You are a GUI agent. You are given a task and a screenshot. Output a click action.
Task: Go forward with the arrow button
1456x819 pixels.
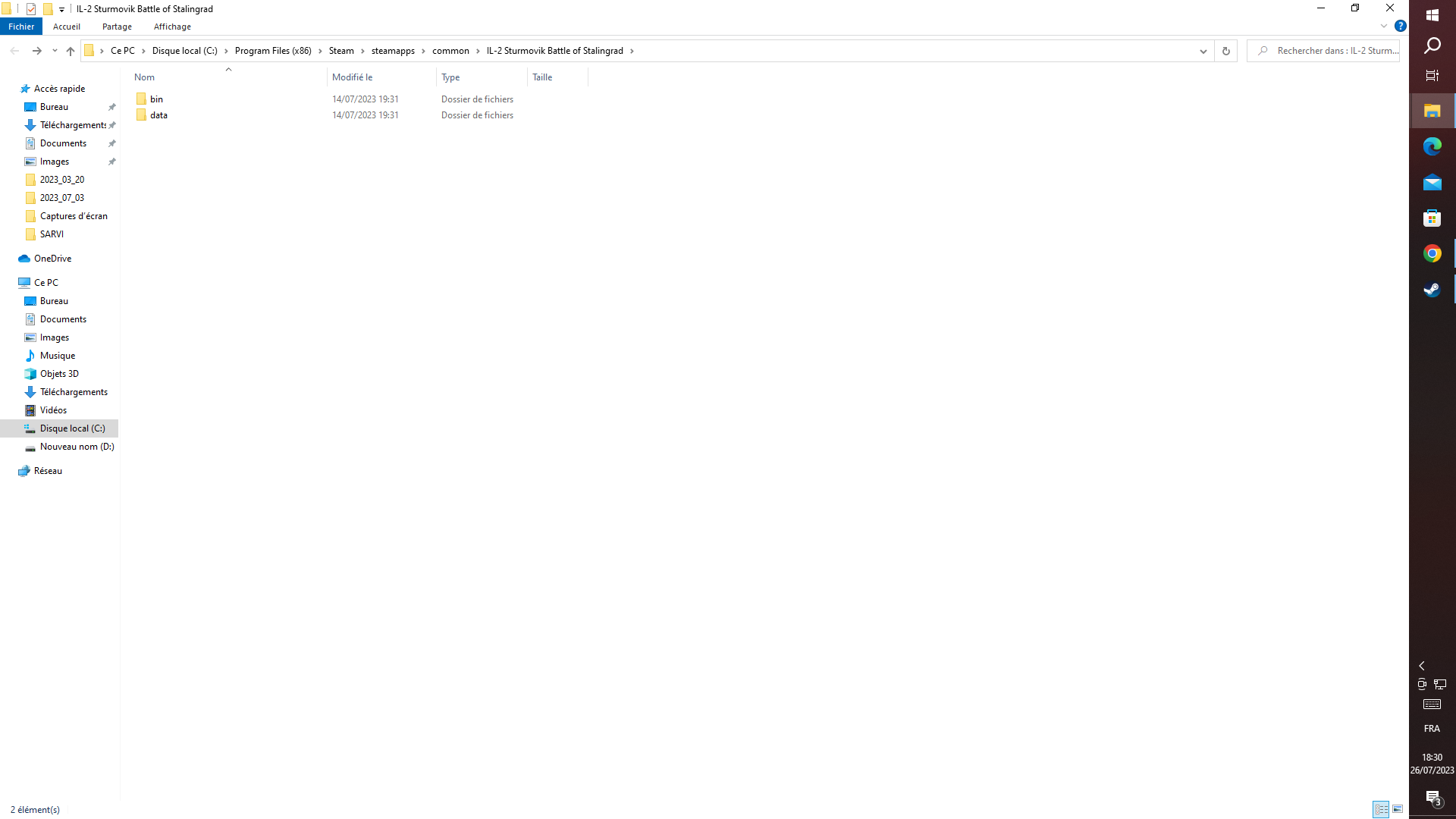(x=36, y=51)
